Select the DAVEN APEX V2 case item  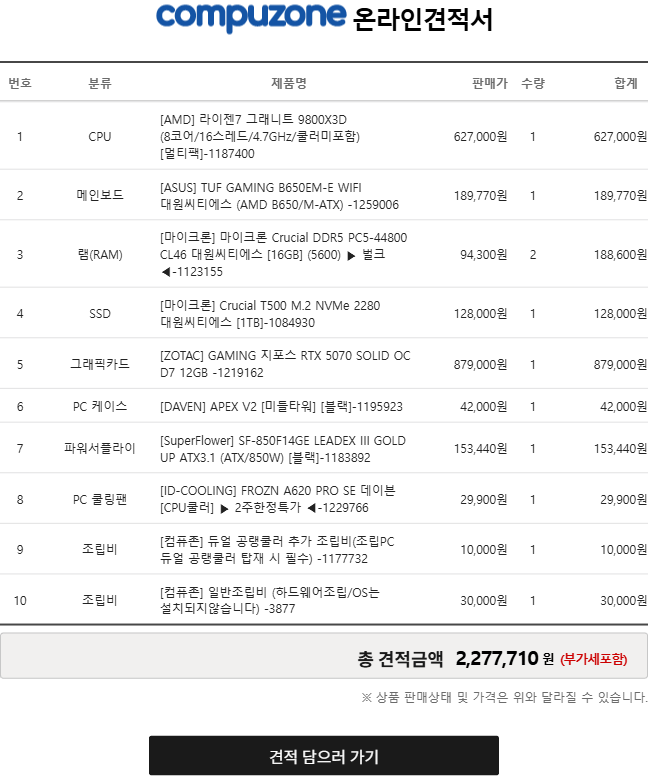click(x=281, y=406)
